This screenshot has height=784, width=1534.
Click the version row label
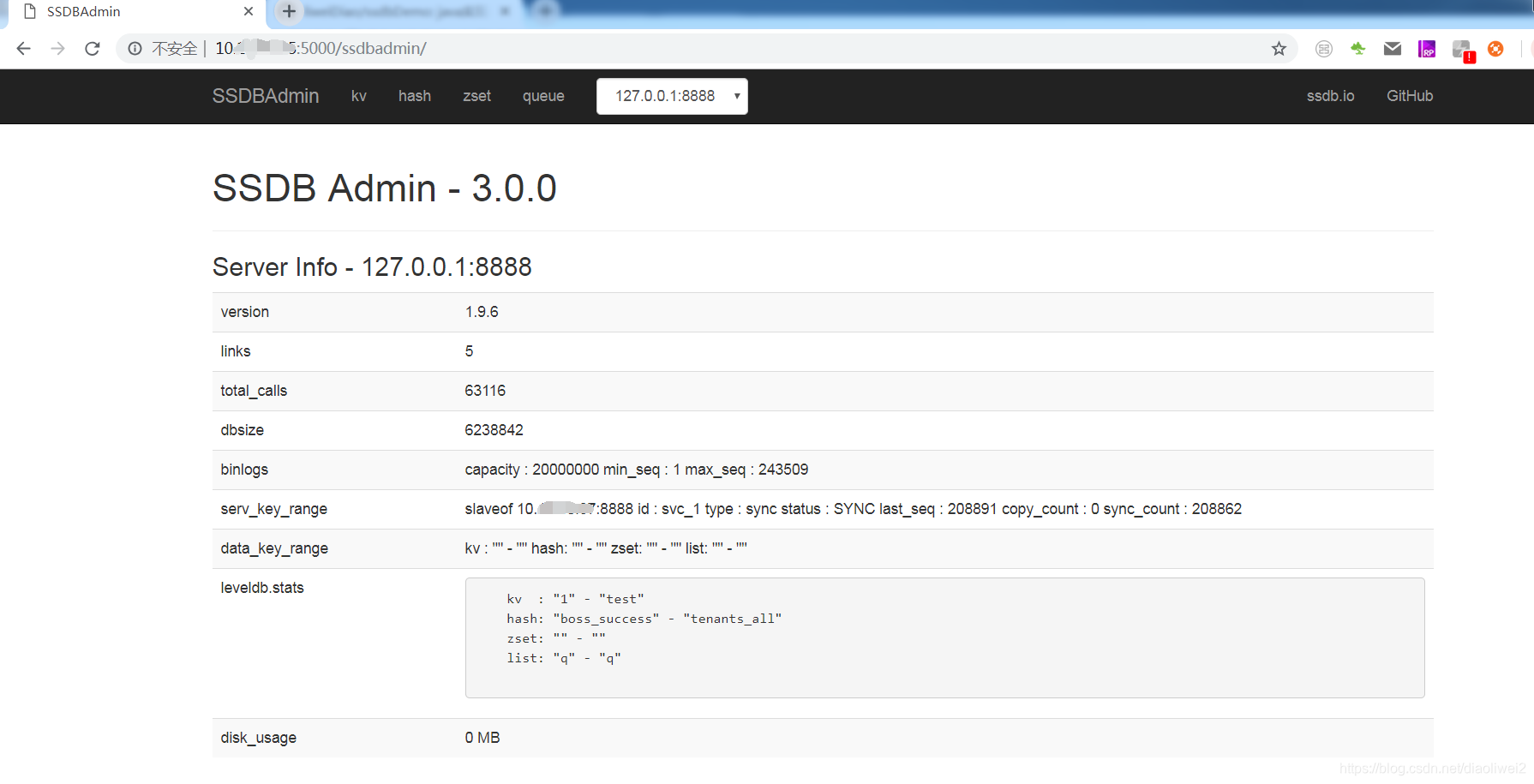(x=245, y=312)
